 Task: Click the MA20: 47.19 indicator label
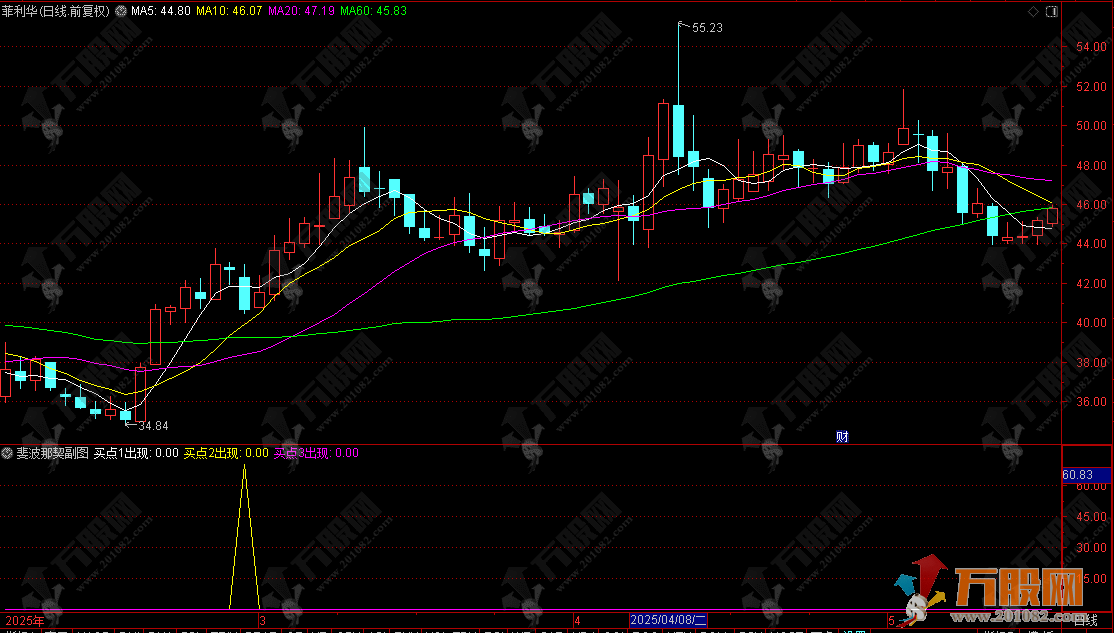click(x=301, y=11)
